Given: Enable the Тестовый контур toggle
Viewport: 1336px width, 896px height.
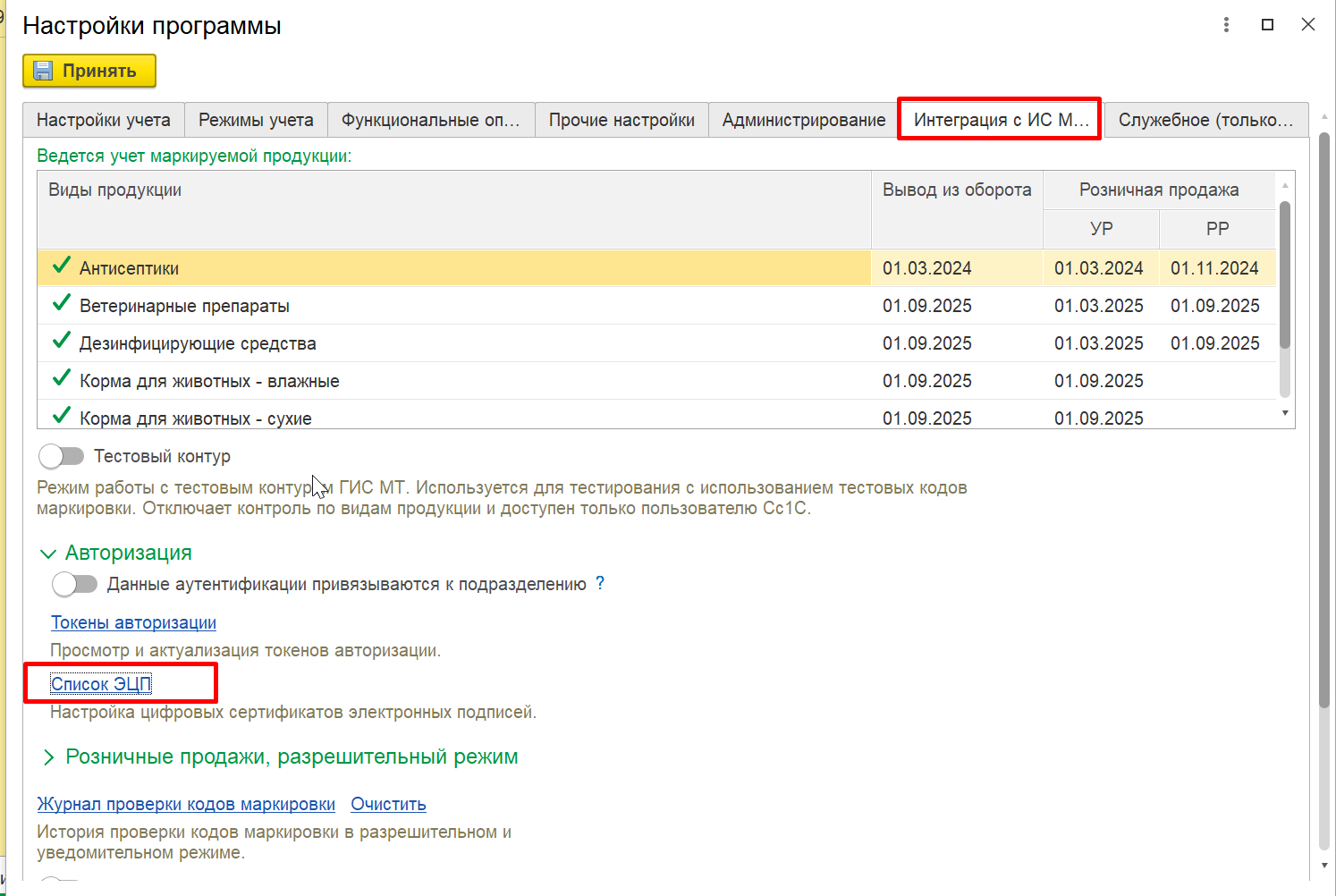Looking at the screenshot, I should (x=62, y=456).
